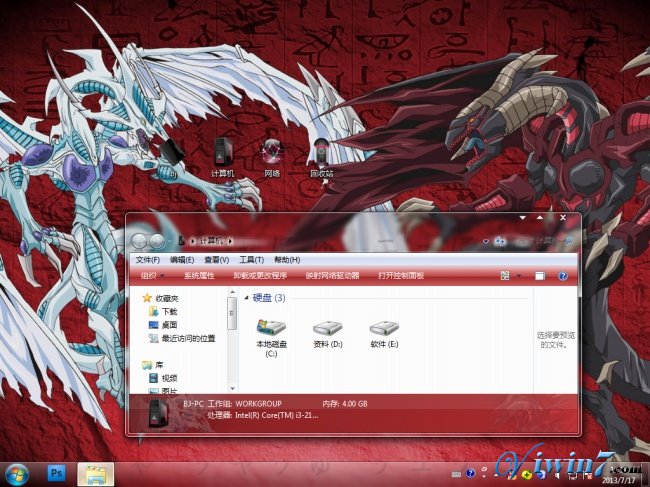
Task: Open the 组织 dropdown
Action: pos(152,276)
